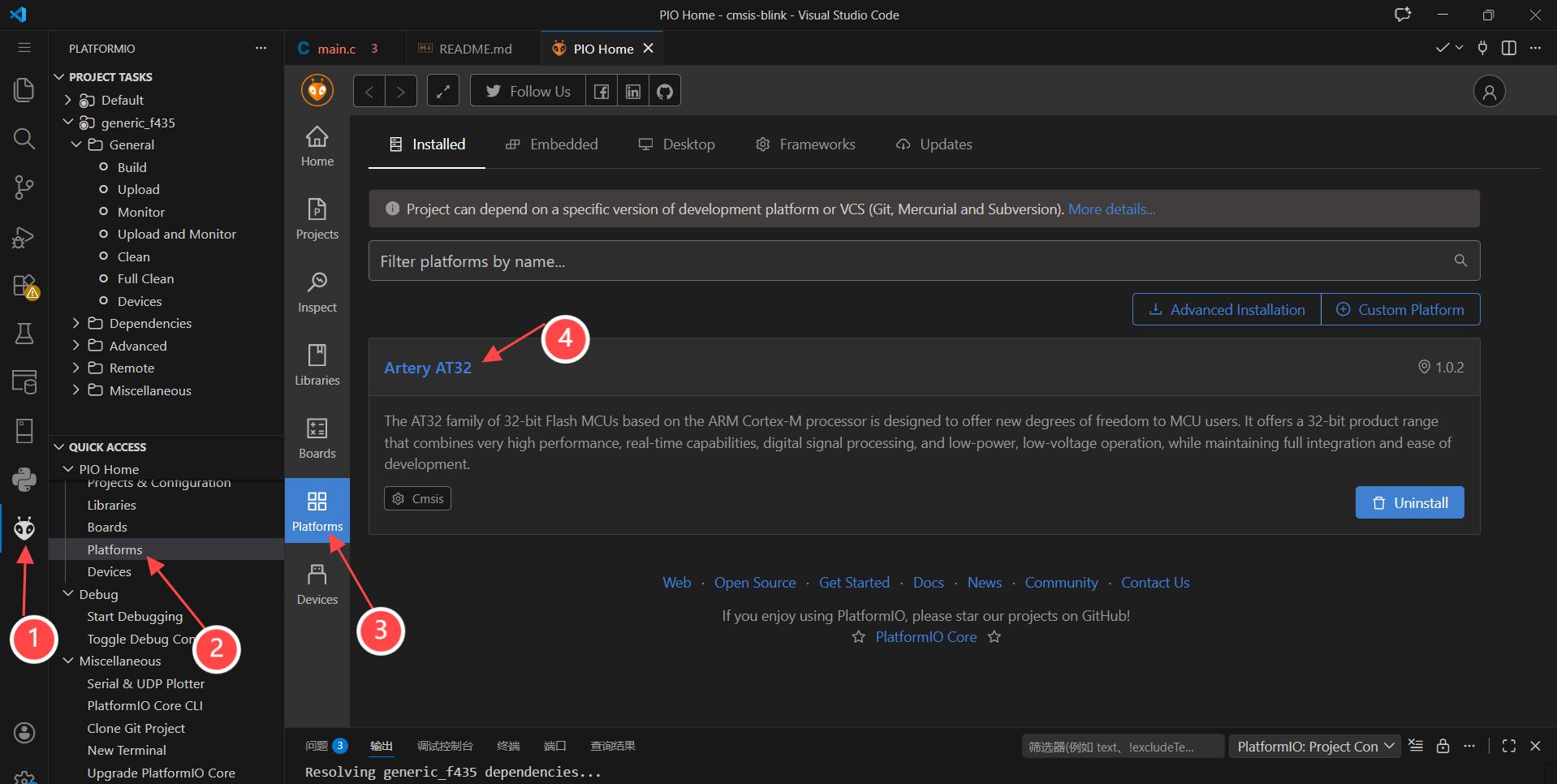Open the Python extension view
The width and height of the screenshot is (1557, 784).
[24, 479]
